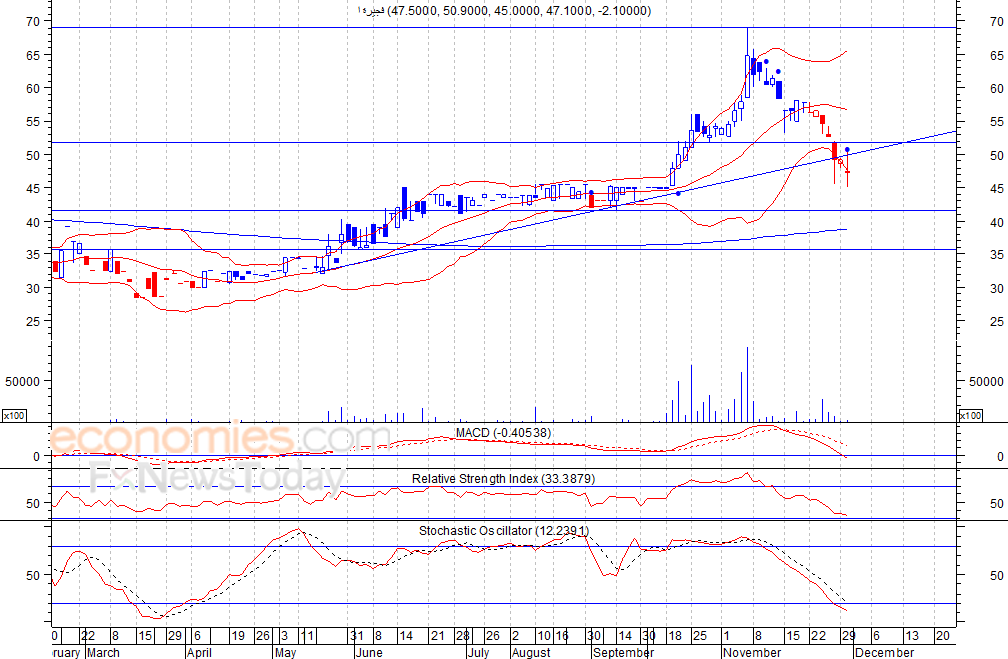The height and width of the screenshot is (659, 1008).
Task: Click the date label 25 on the time axis
Action: [699, 636]
